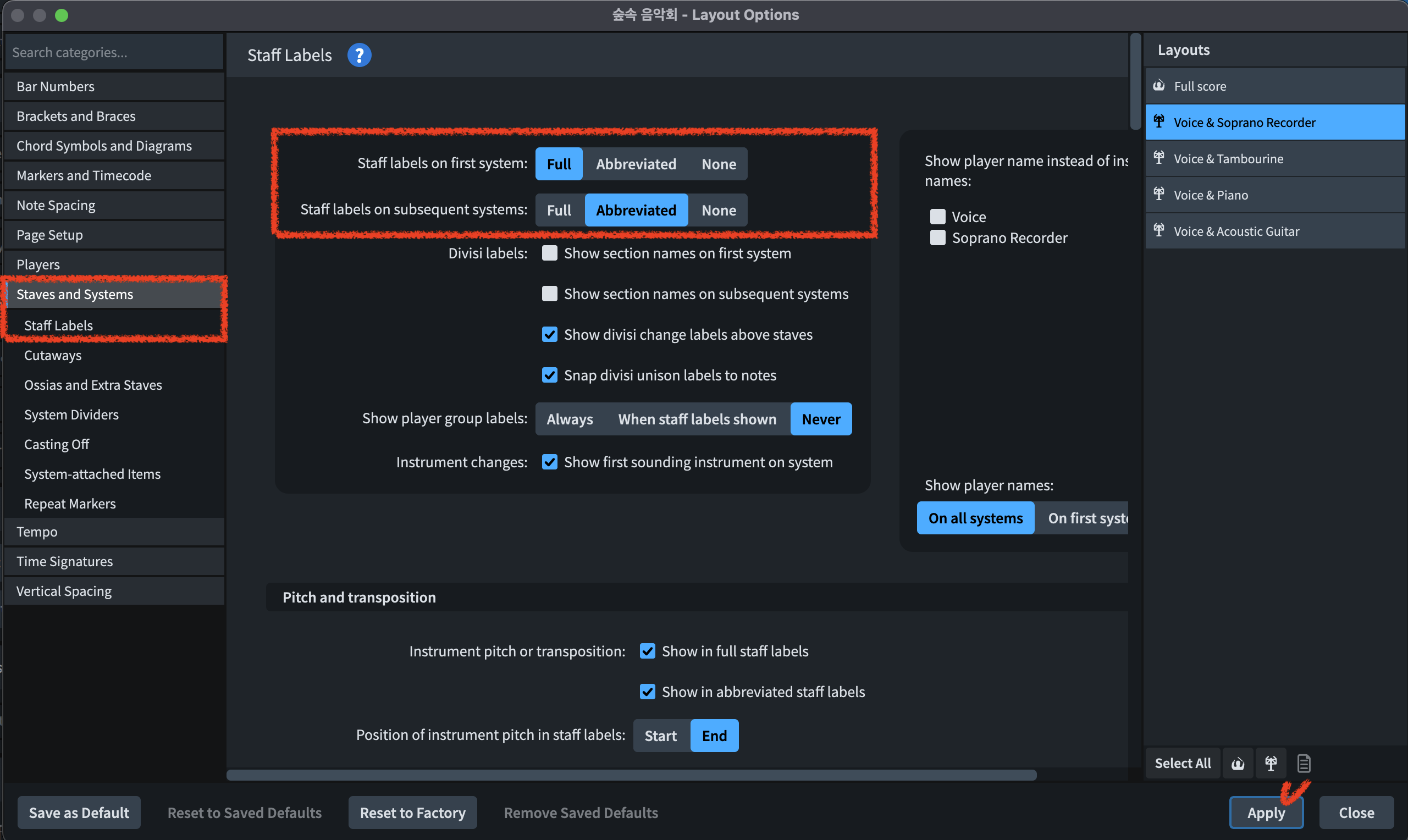The height and width of the screenshot is (840, 1408).
Task: Click music stand icon beside Voice & Tambourine
Action: coord(1159,158)
